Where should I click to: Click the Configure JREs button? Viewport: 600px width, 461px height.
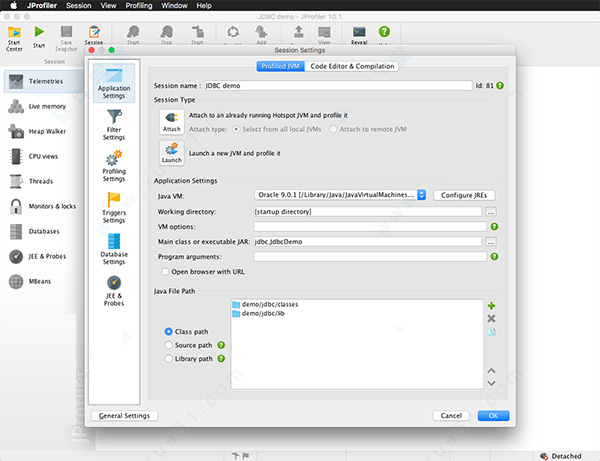click(x=464, y=195)
